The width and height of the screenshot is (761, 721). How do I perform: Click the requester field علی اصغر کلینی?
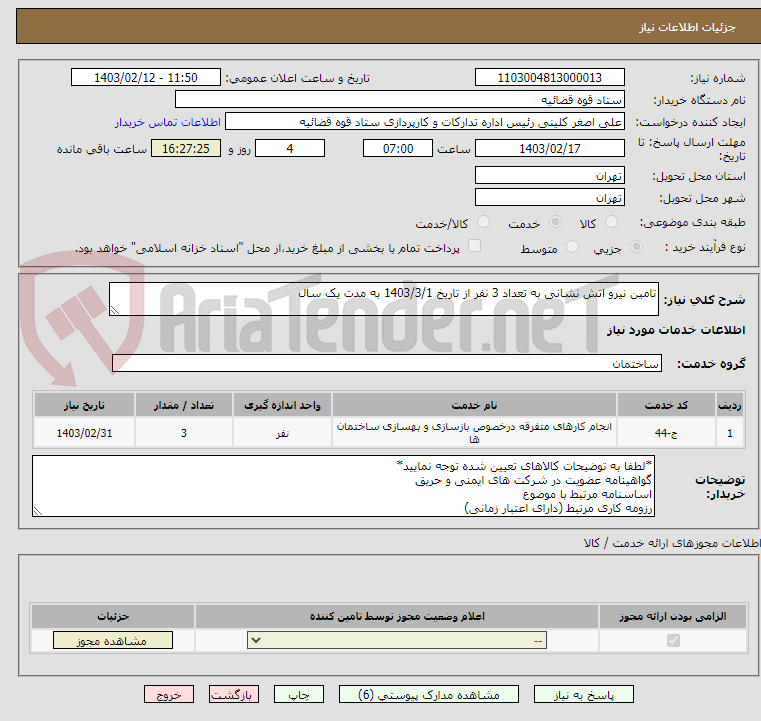425,121
